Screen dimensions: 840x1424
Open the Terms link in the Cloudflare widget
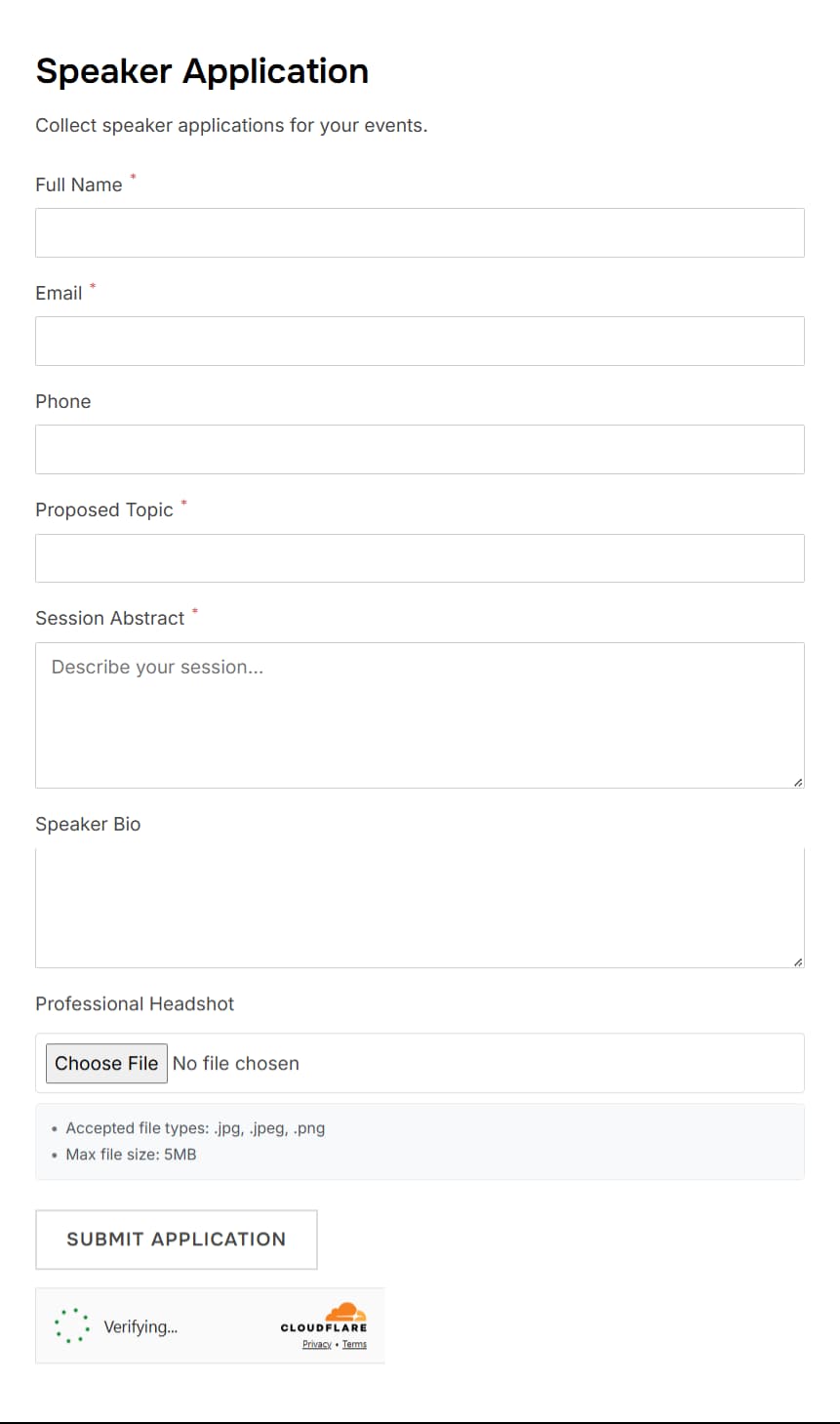pyautogui.click(x=355, y=1344)
